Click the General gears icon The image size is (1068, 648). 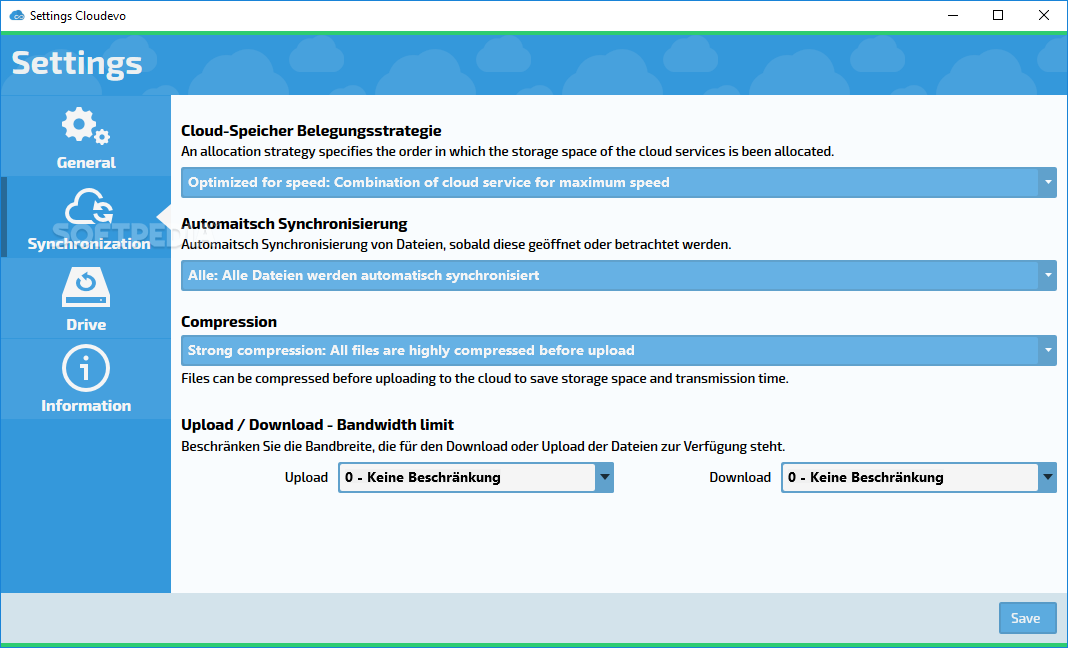(86, 126)
